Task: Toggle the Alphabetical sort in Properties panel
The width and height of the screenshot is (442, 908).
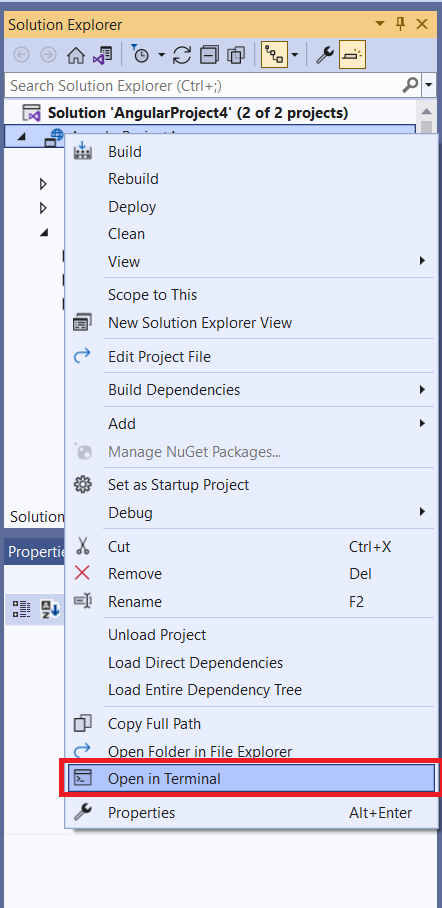Action: coord(49,609)
